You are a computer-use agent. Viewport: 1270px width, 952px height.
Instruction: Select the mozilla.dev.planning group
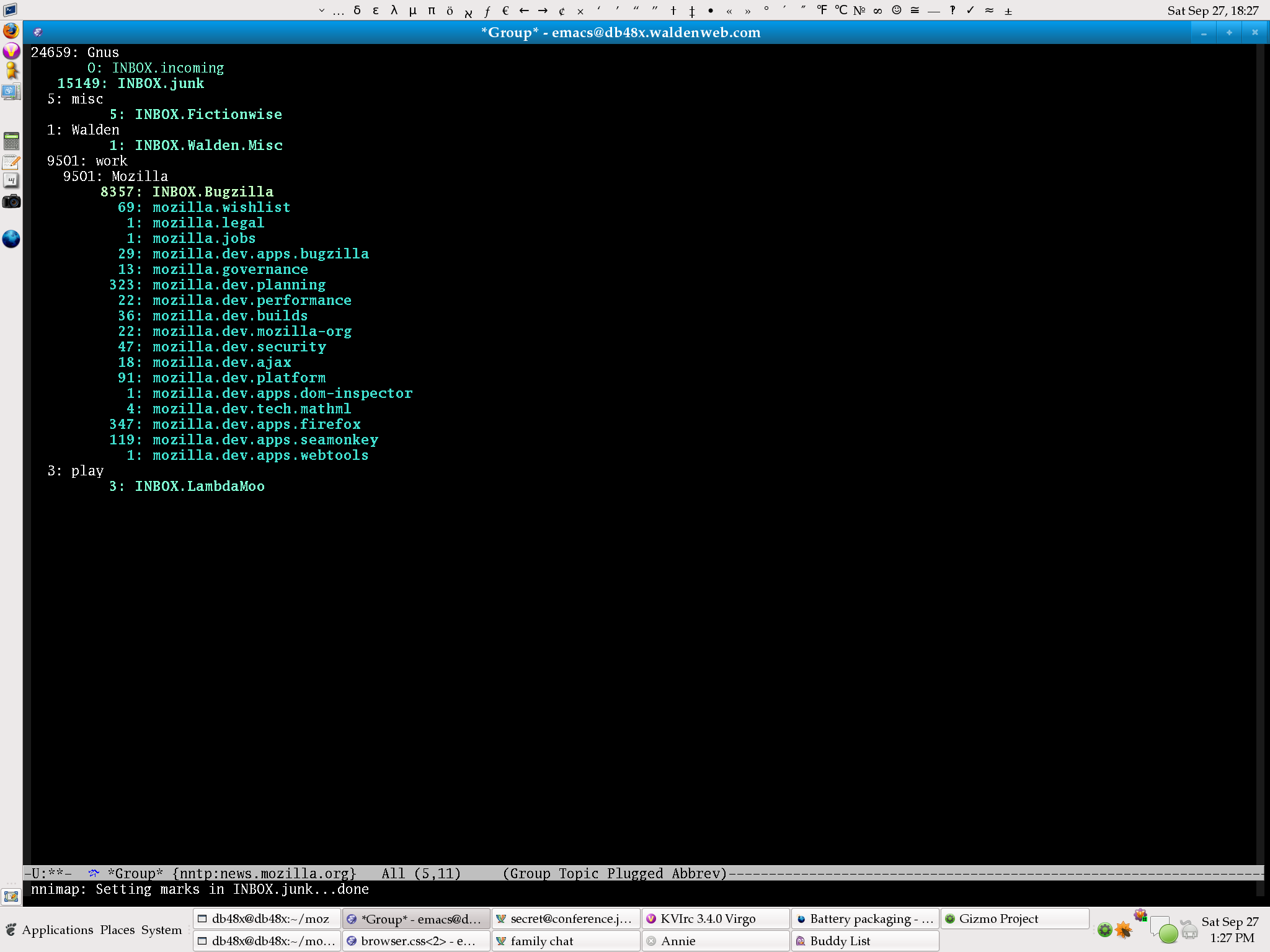[239, 284]
